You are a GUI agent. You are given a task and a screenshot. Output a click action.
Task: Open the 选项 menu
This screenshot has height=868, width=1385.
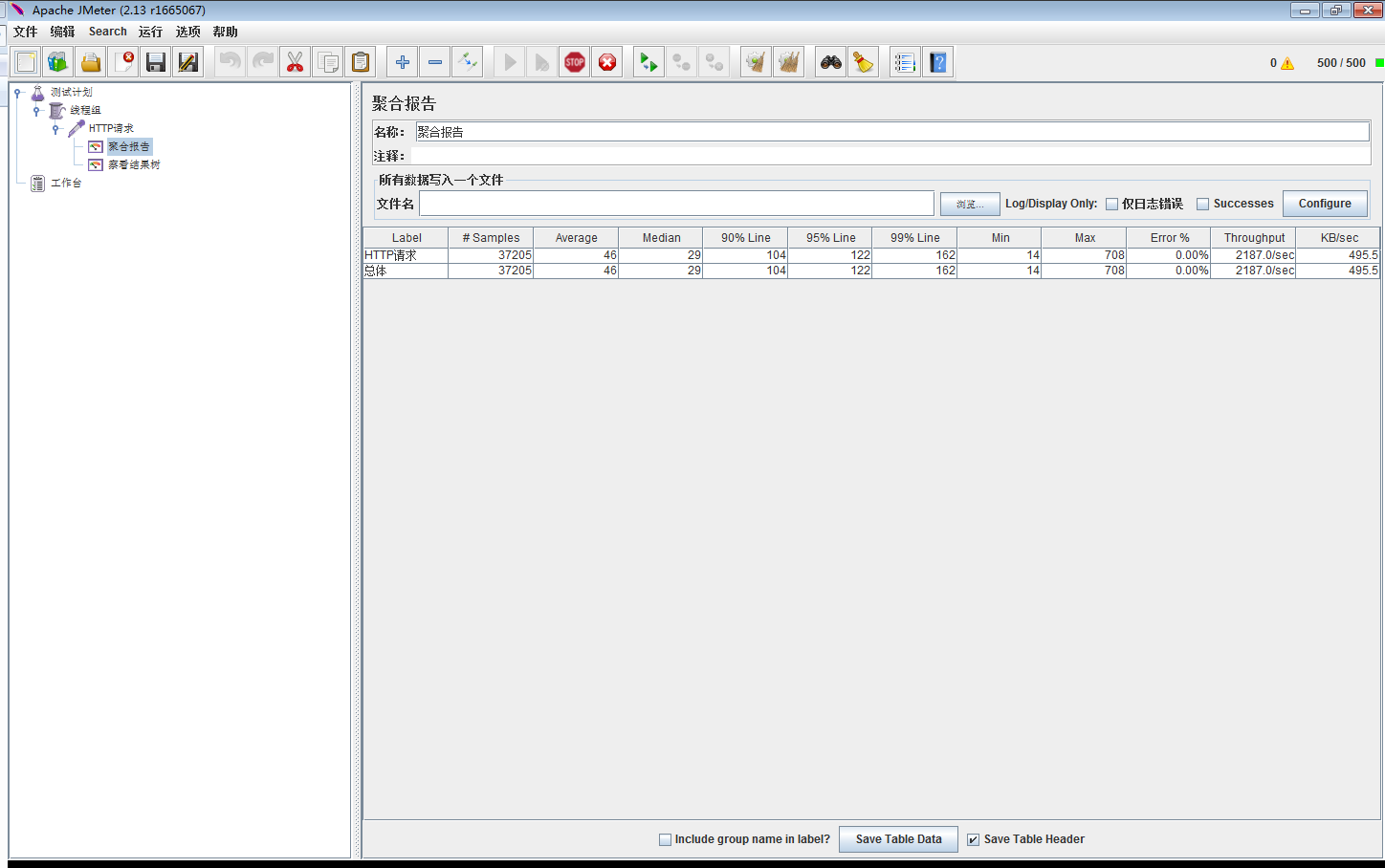point(188,32)
